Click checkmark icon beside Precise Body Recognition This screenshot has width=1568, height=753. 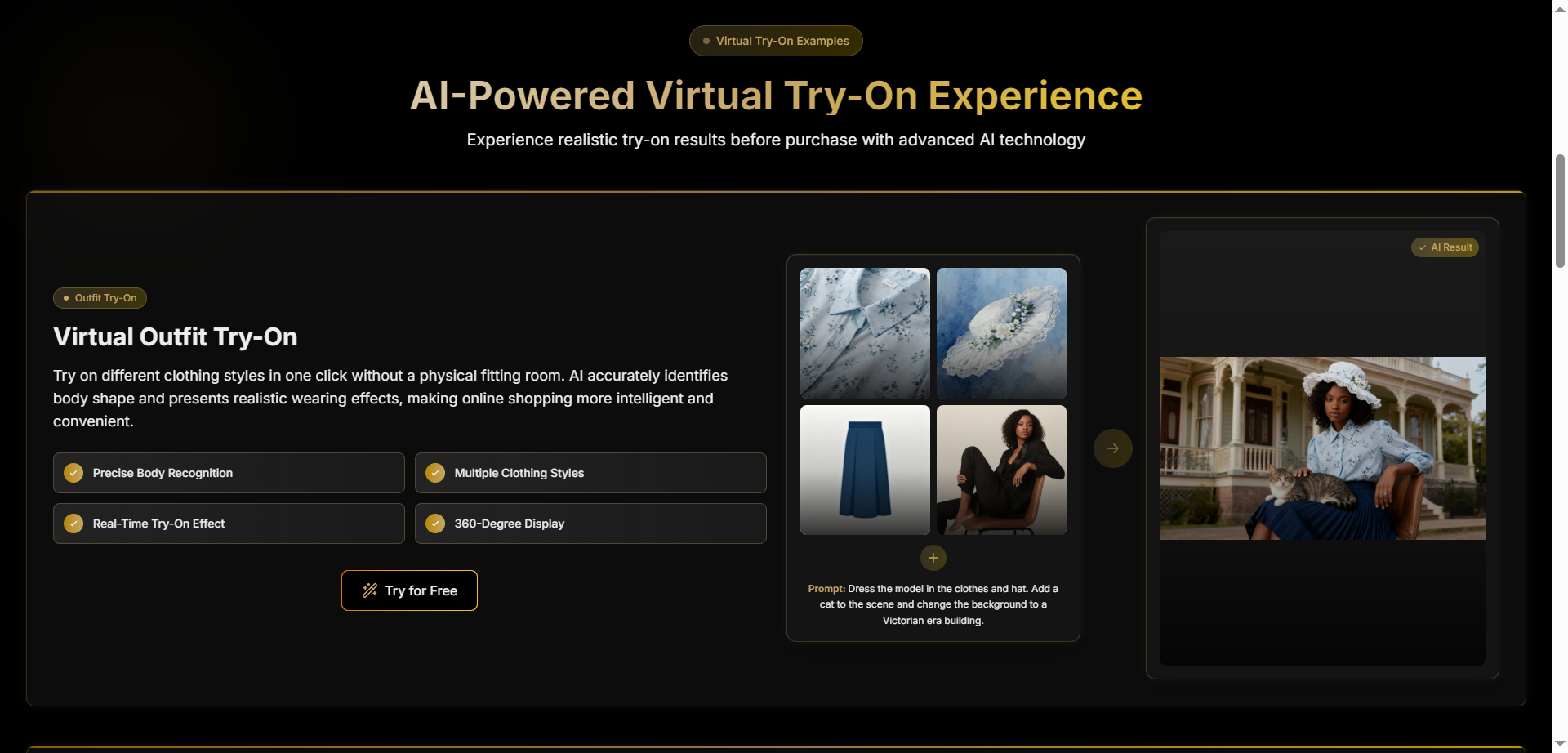tap(73, 473)
